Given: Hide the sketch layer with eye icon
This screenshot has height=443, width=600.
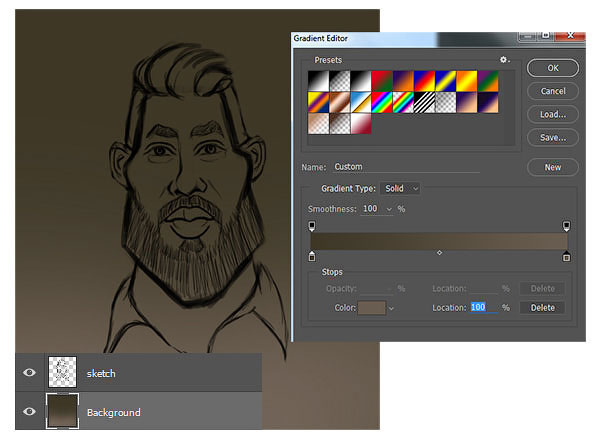Looking at the screenshot, I should [29, 372].
